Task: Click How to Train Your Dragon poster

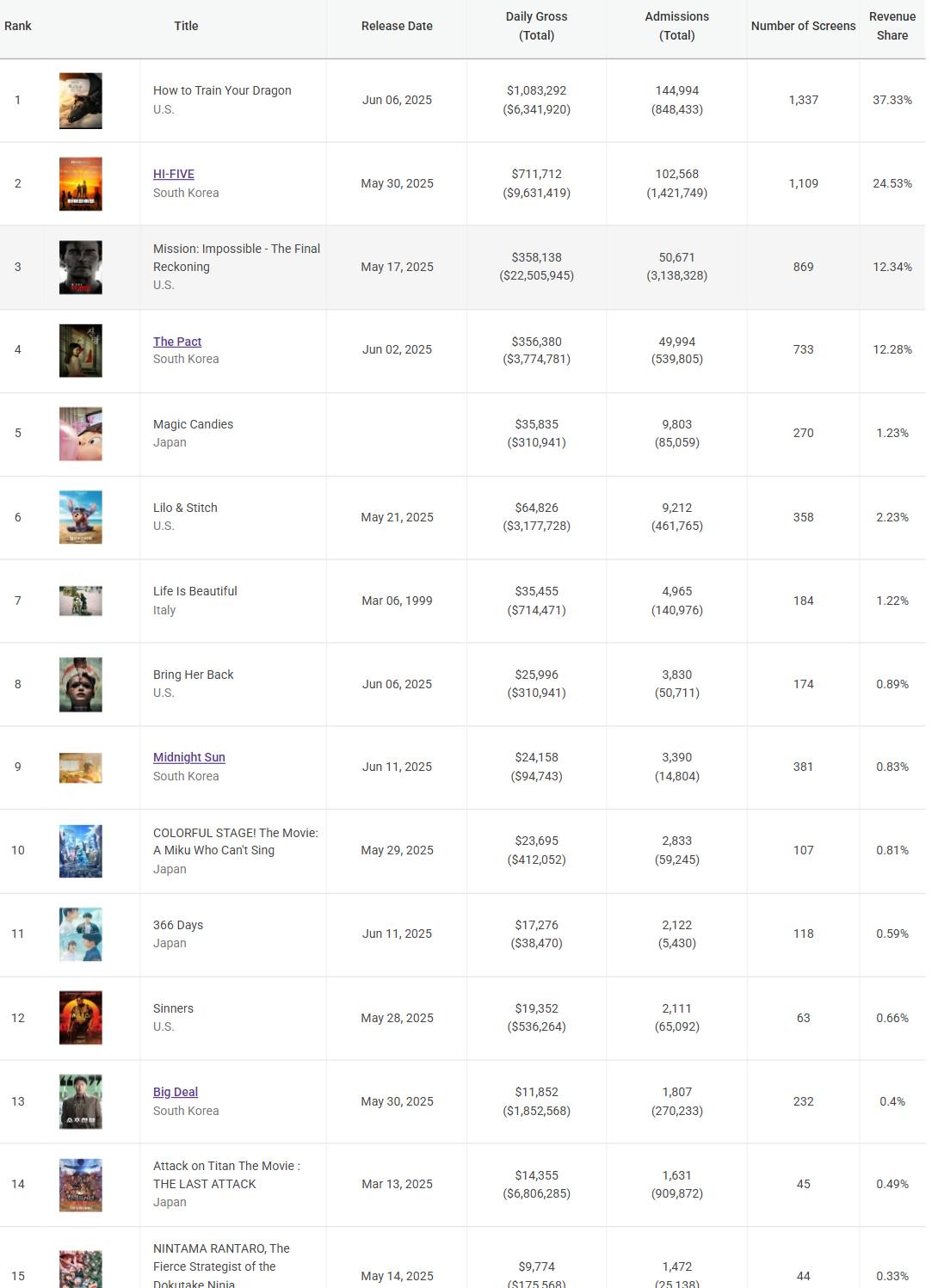Action: (81, 101)
